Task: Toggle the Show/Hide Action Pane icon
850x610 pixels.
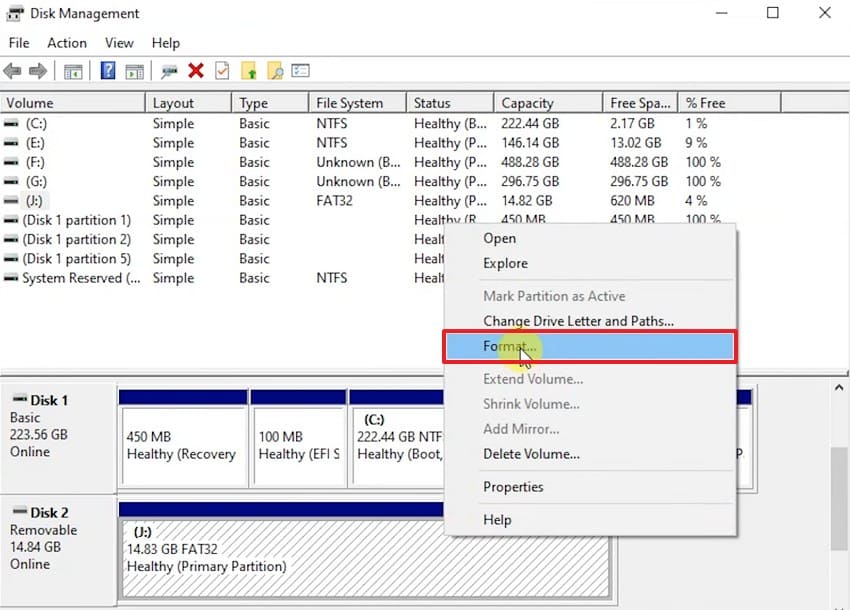Action: (x=134, y=71)
